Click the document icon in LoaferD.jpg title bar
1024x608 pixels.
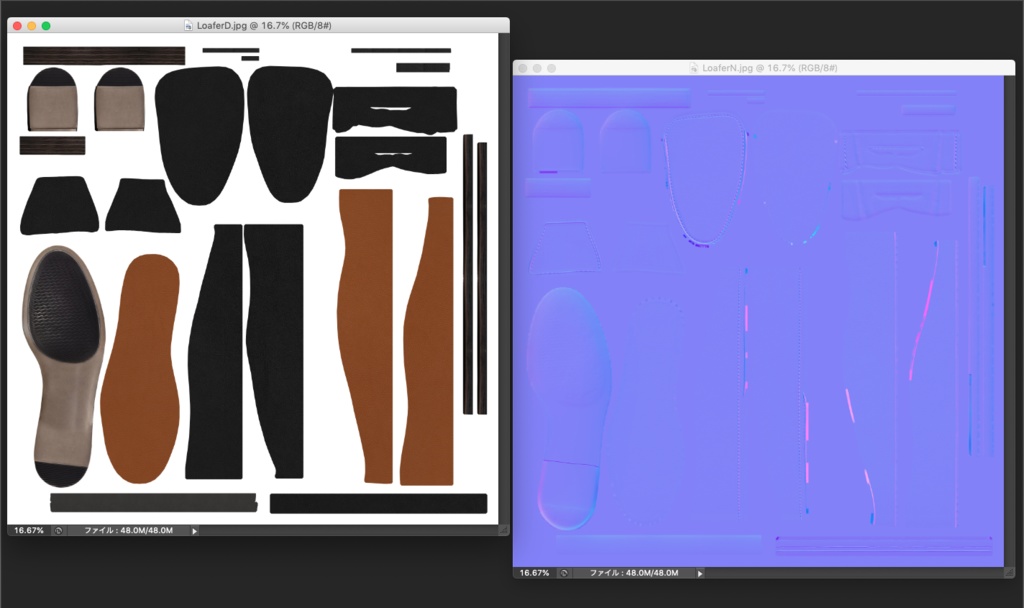(x=189, y=25)
